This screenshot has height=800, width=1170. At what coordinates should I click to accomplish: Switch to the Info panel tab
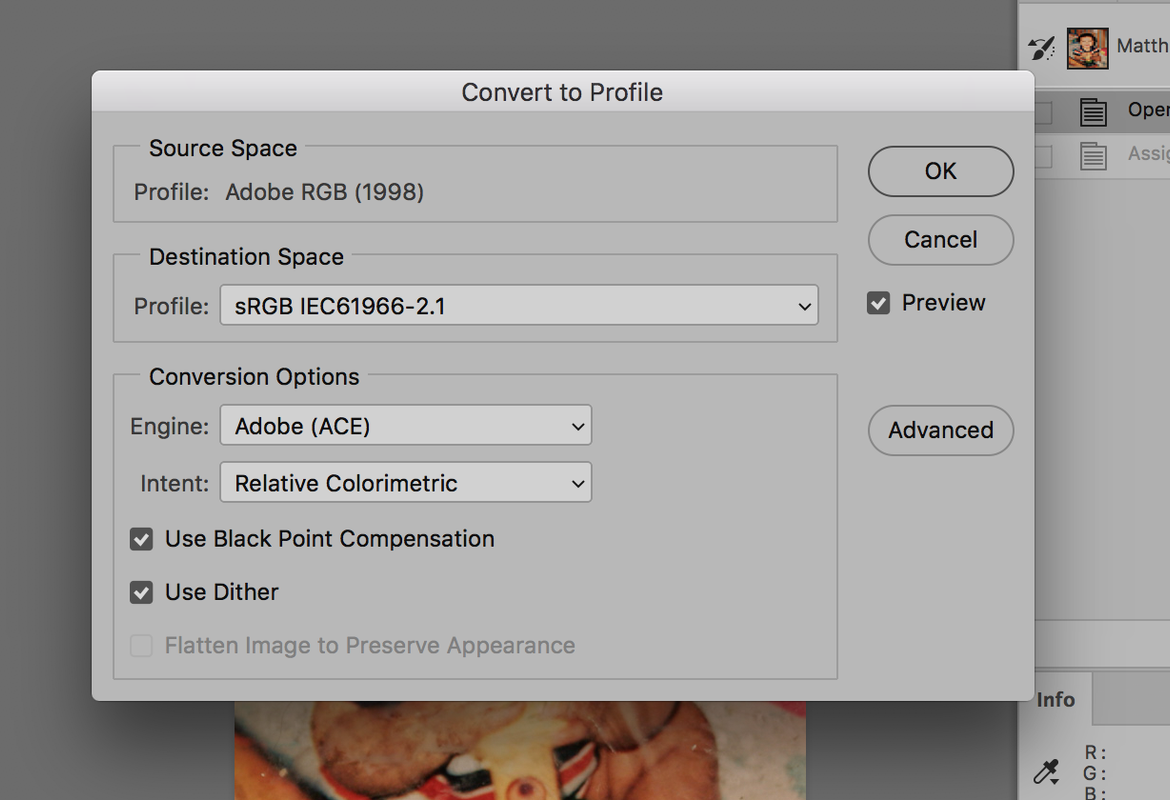1056,699
